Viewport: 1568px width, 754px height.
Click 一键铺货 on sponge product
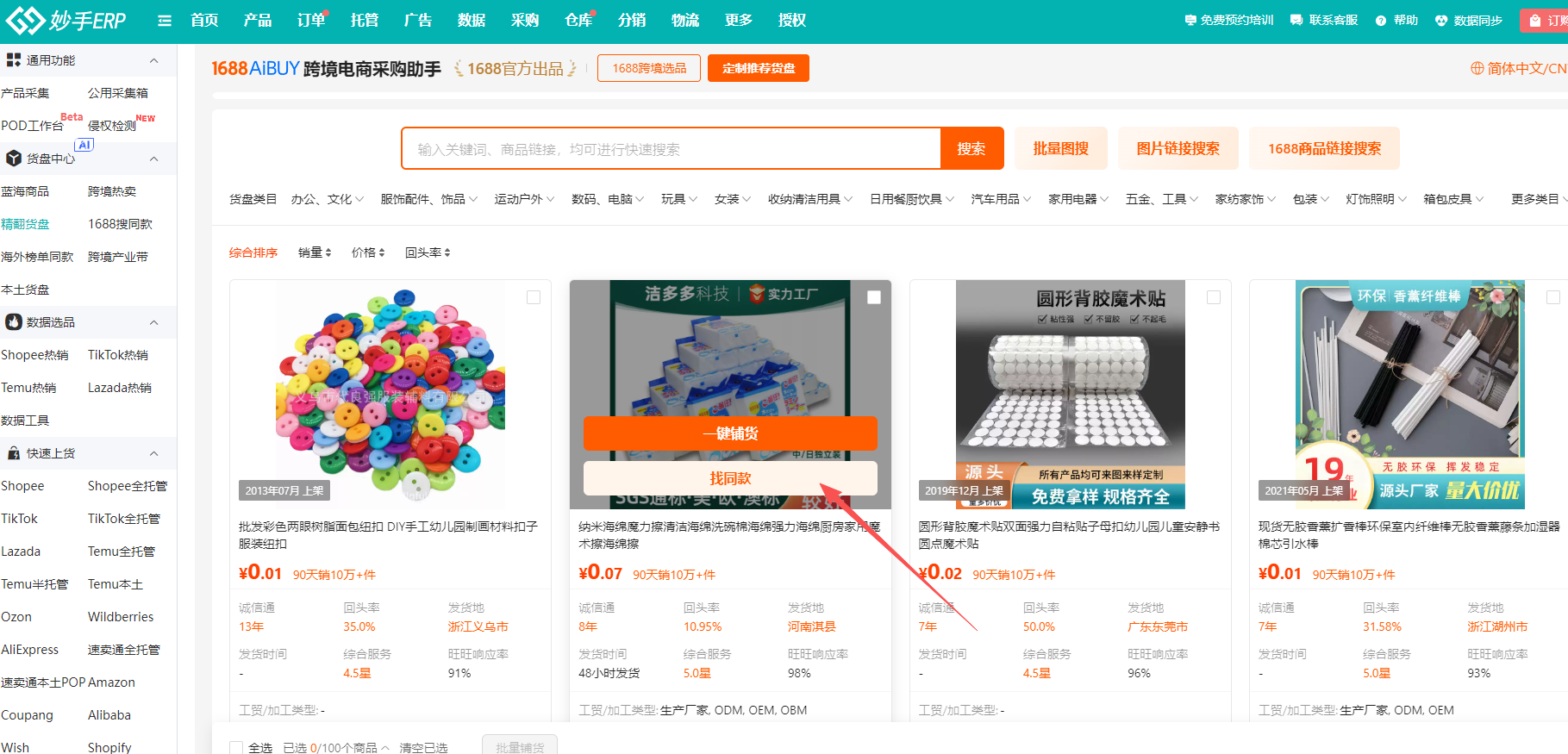(730, 433)
